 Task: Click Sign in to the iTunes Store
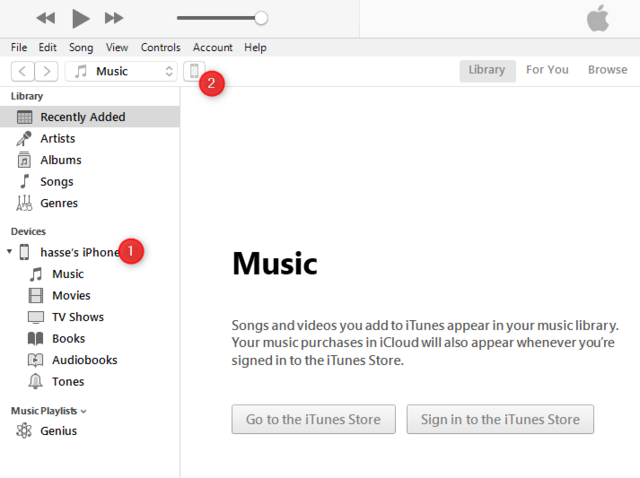tap(500, 419)
